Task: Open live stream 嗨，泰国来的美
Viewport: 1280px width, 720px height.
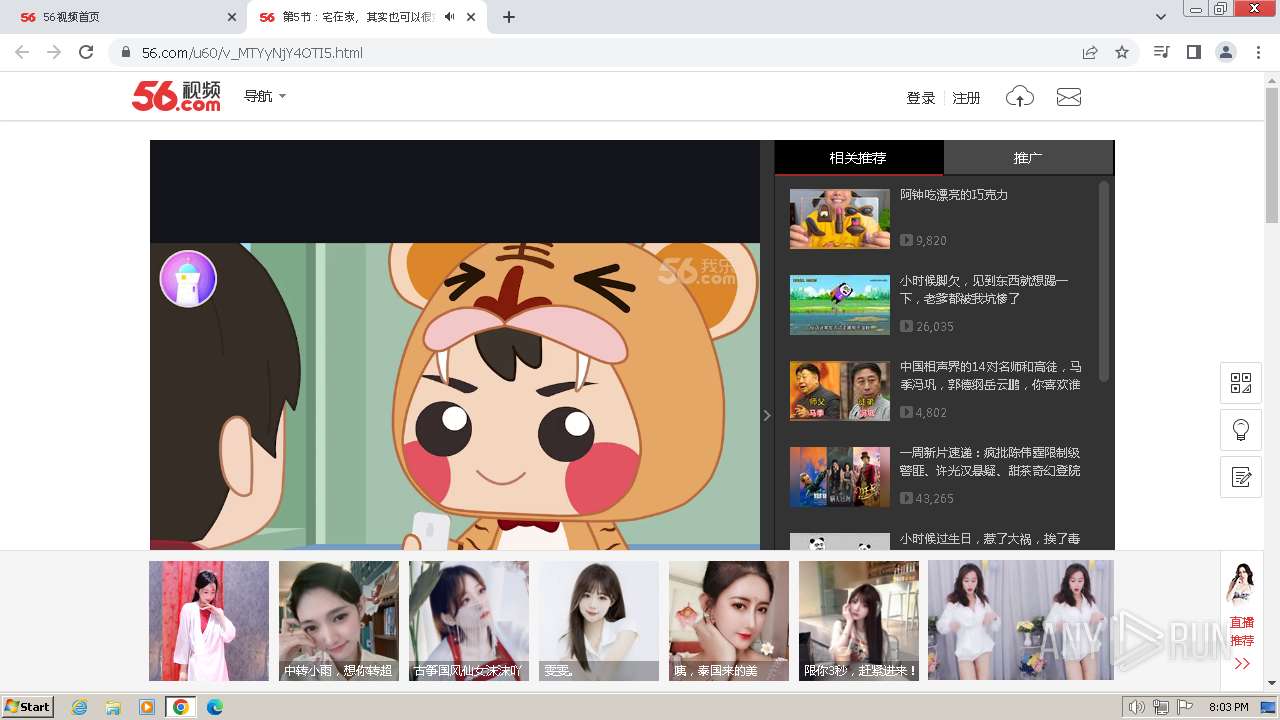Action: click(729, 621)
